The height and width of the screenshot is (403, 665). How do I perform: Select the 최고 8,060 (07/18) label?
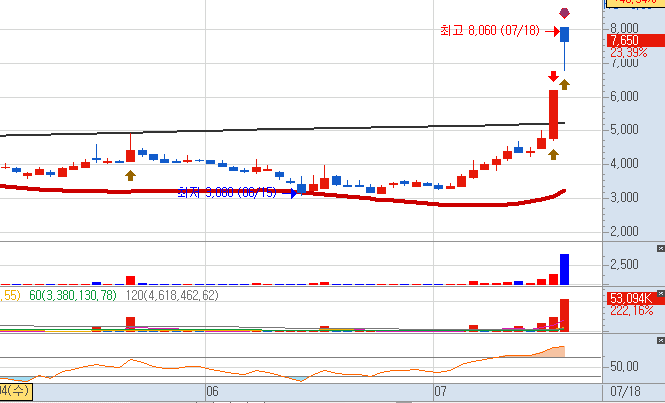[x=490, y=31]
